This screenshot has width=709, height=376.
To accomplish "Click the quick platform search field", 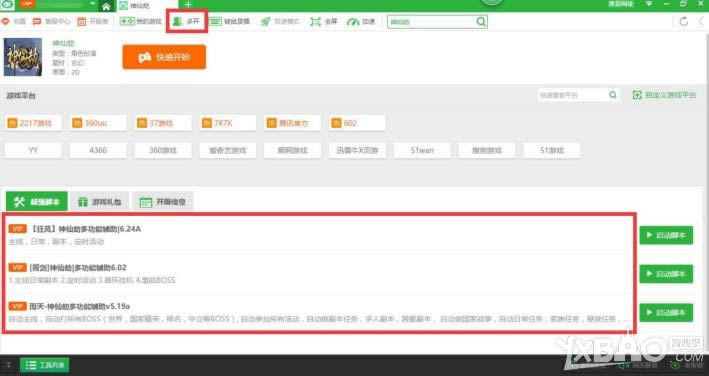I will (572, 95).
